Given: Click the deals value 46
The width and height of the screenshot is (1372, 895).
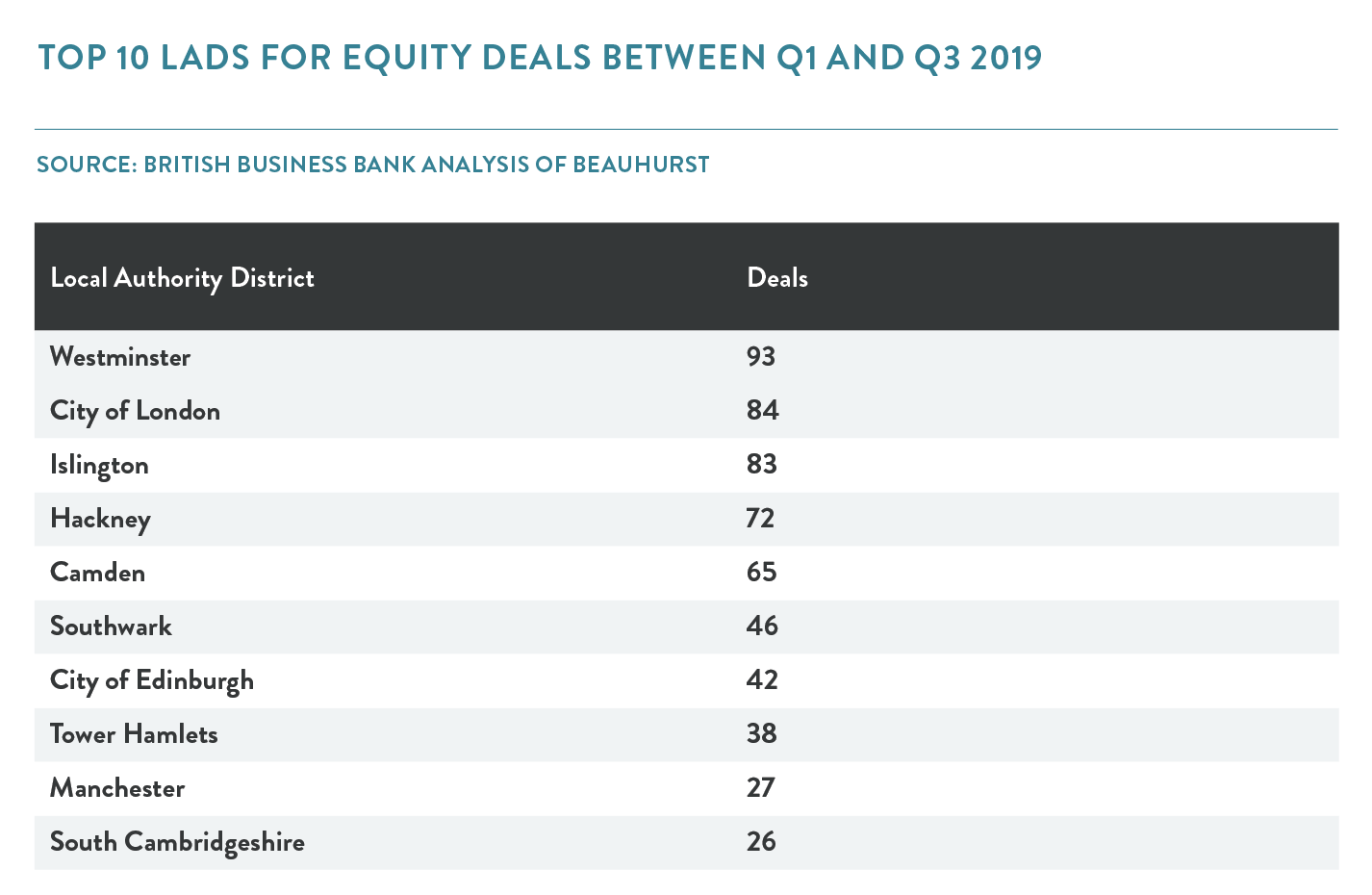Looking at the screenshot, I should click(762, 626).
